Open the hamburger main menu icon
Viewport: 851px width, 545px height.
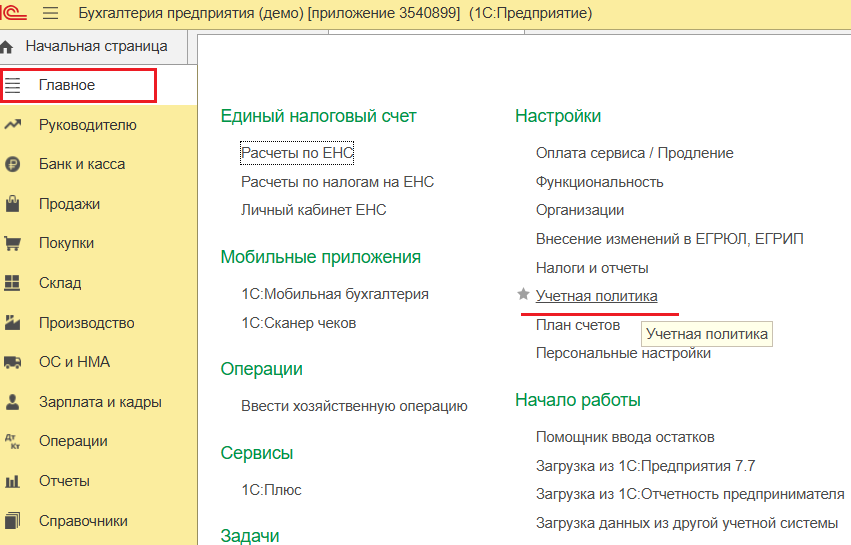click(x=50, y=12)
